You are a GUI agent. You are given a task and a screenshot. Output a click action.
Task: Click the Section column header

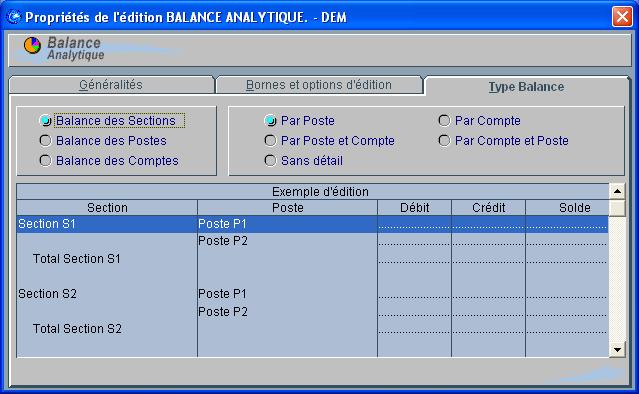107,208
